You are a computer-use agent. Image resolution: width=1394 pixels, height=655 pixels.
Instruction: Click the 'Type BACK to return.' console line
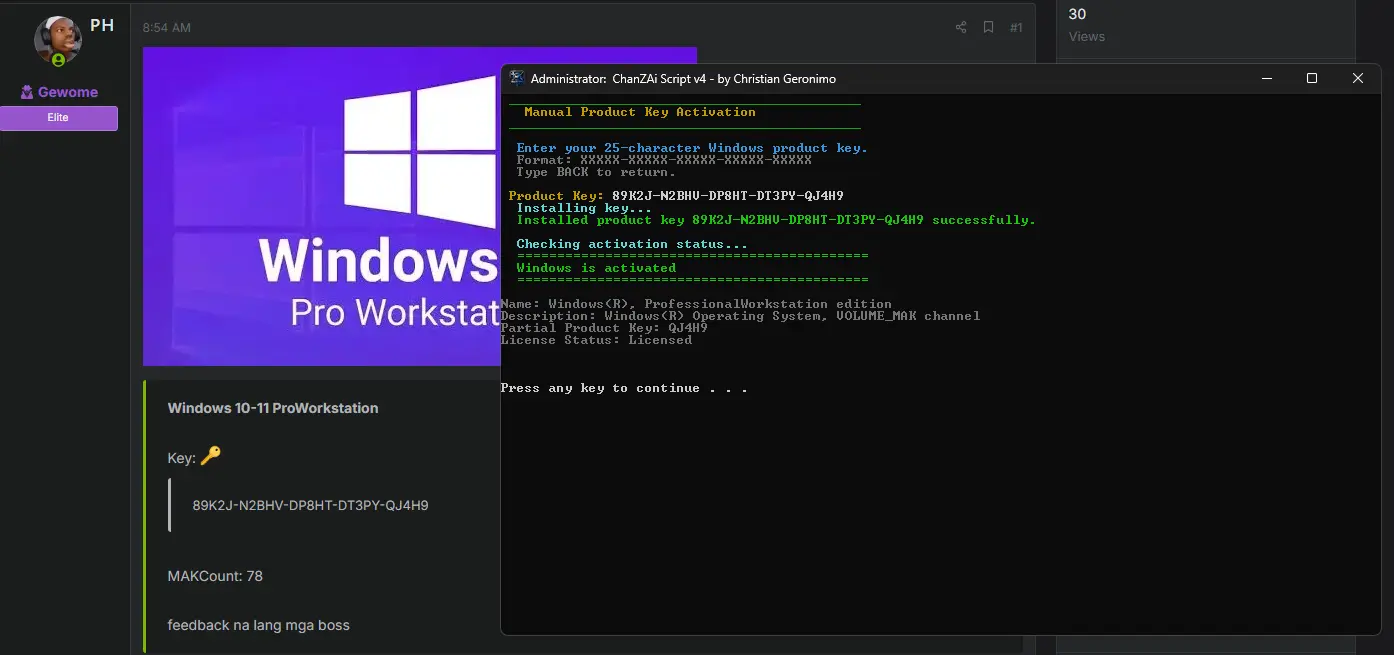click(596, 172)
